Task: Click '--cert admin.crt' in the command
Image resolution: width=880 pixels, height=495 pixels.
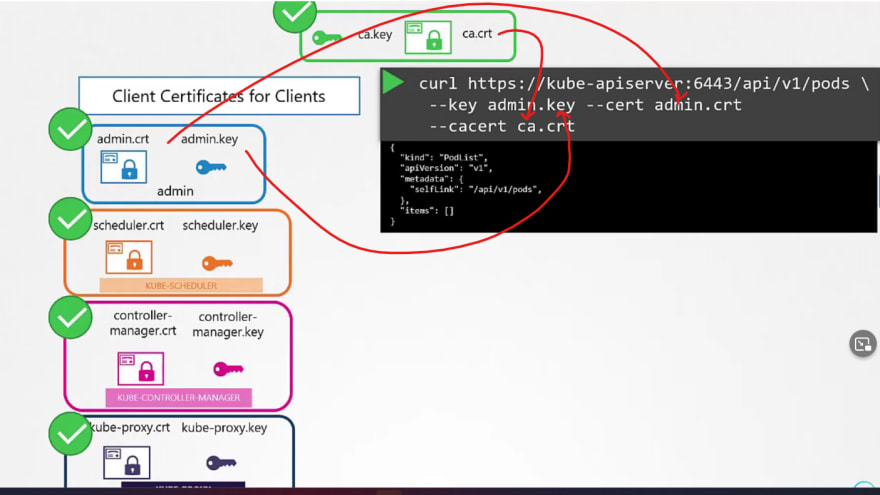Action: [664, 105]
